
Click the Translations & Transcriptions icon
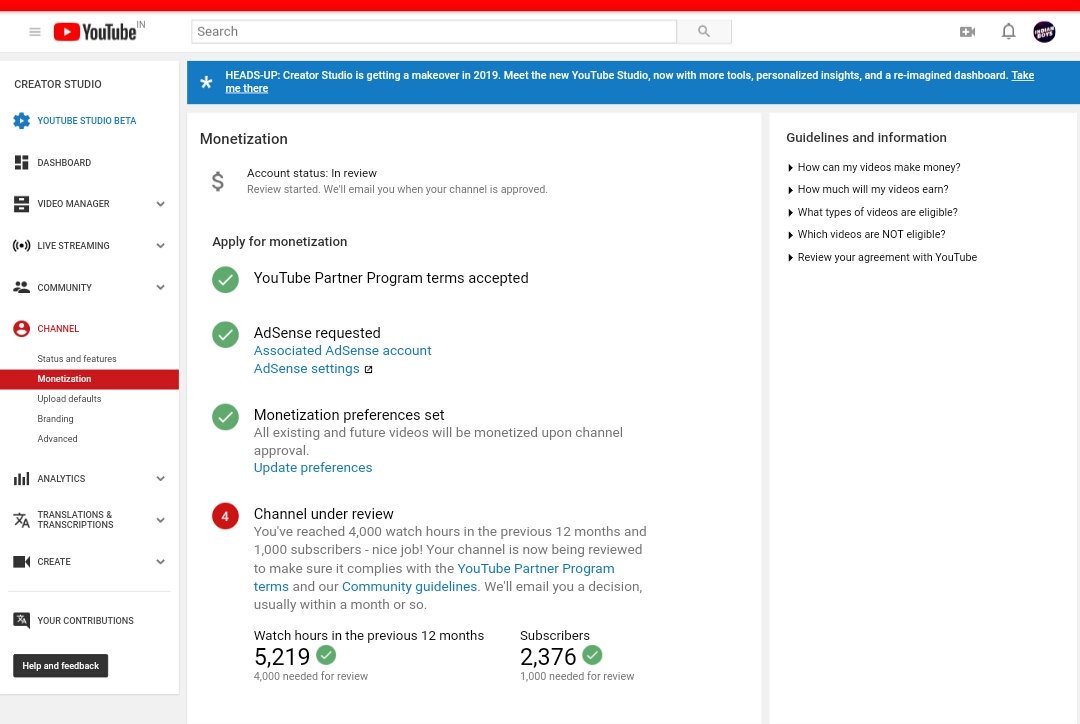pyautogui.click(x=21, y=520)
